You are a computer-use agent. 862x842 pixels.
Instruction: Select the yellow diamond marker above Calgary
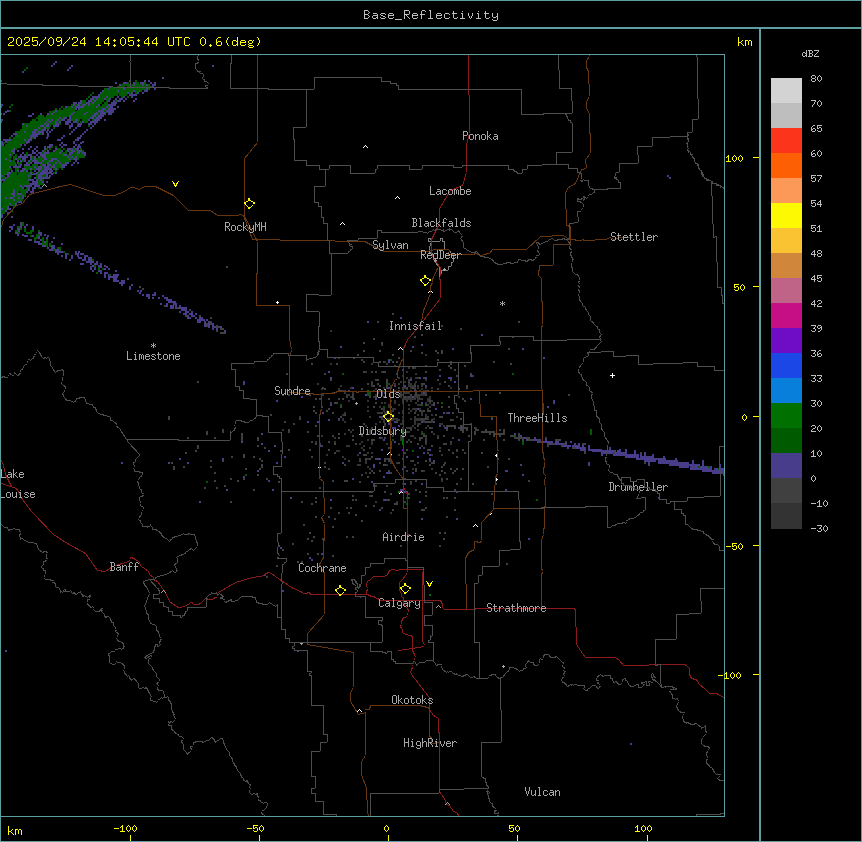[x=405, y=588]
